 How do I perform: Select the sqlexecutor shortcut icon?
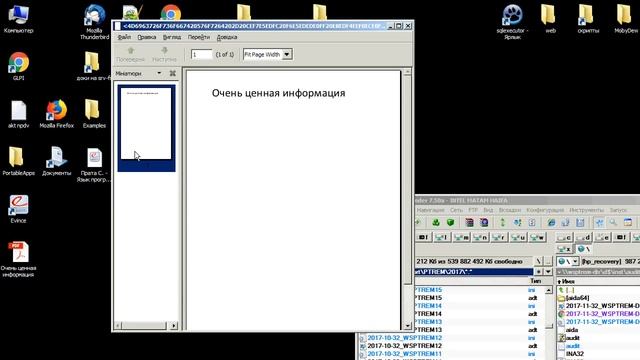pos(512,22)
